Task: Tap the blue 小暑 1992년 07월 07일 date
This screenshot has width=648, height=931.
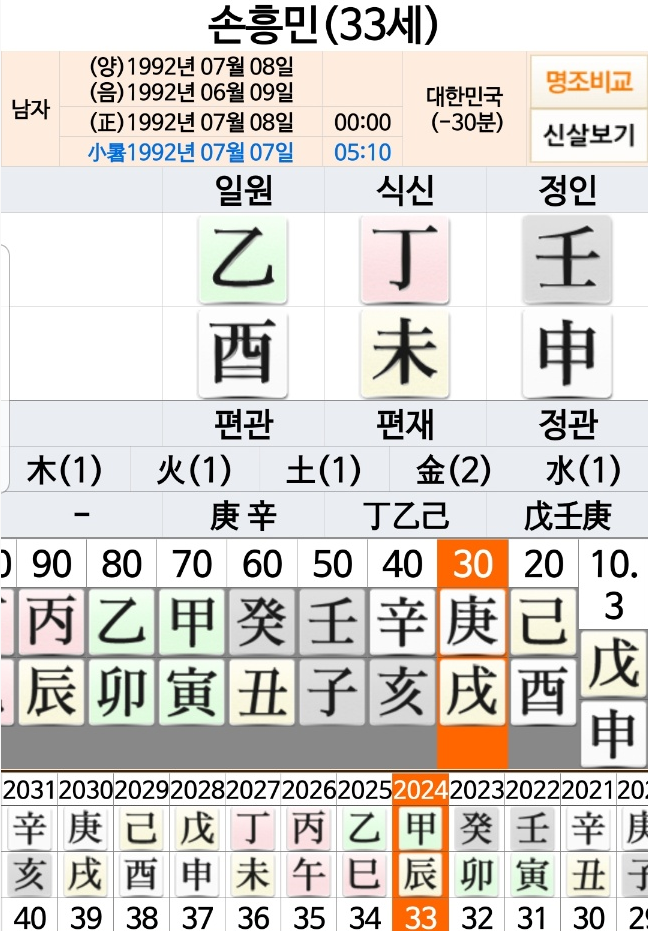Action: click(191, 153)
